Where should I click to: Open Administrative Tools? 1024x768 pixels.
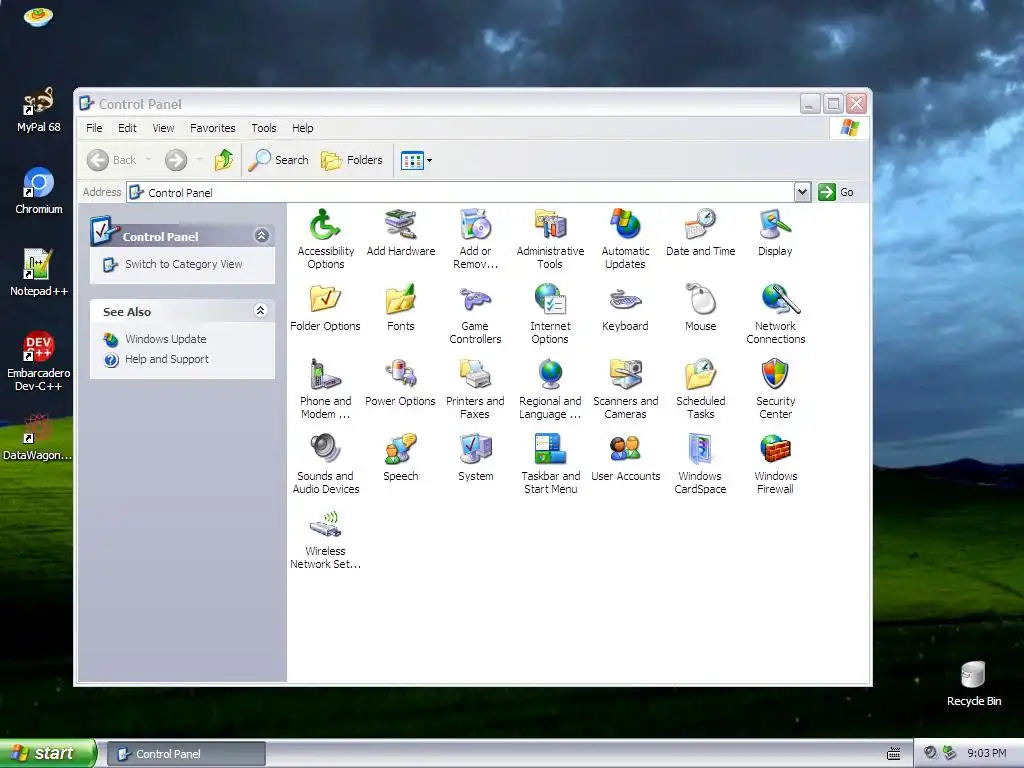pyautogui.click(x=550, y=238)
